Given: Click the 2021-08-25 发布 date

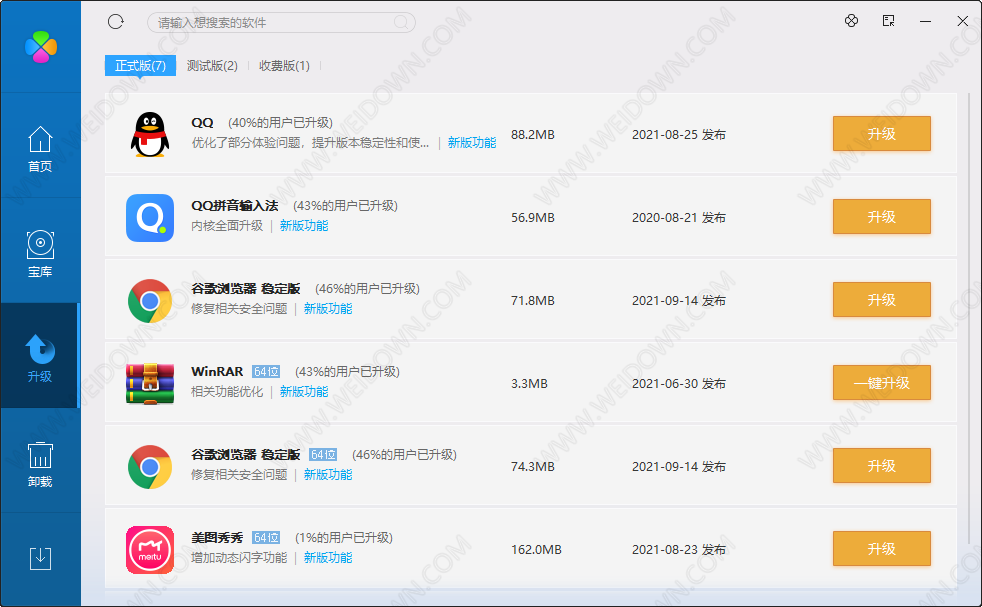Looking at the screenshot, I should (679, 135).
